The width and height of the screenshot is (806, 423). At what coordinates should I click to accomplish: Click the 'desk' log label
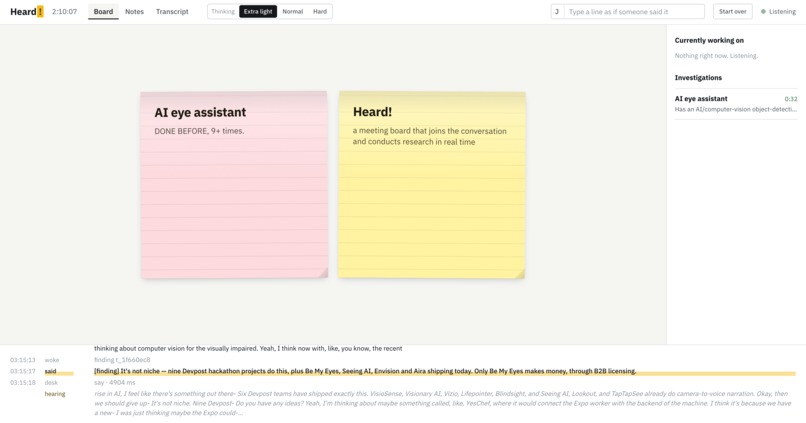coord(51,382)
